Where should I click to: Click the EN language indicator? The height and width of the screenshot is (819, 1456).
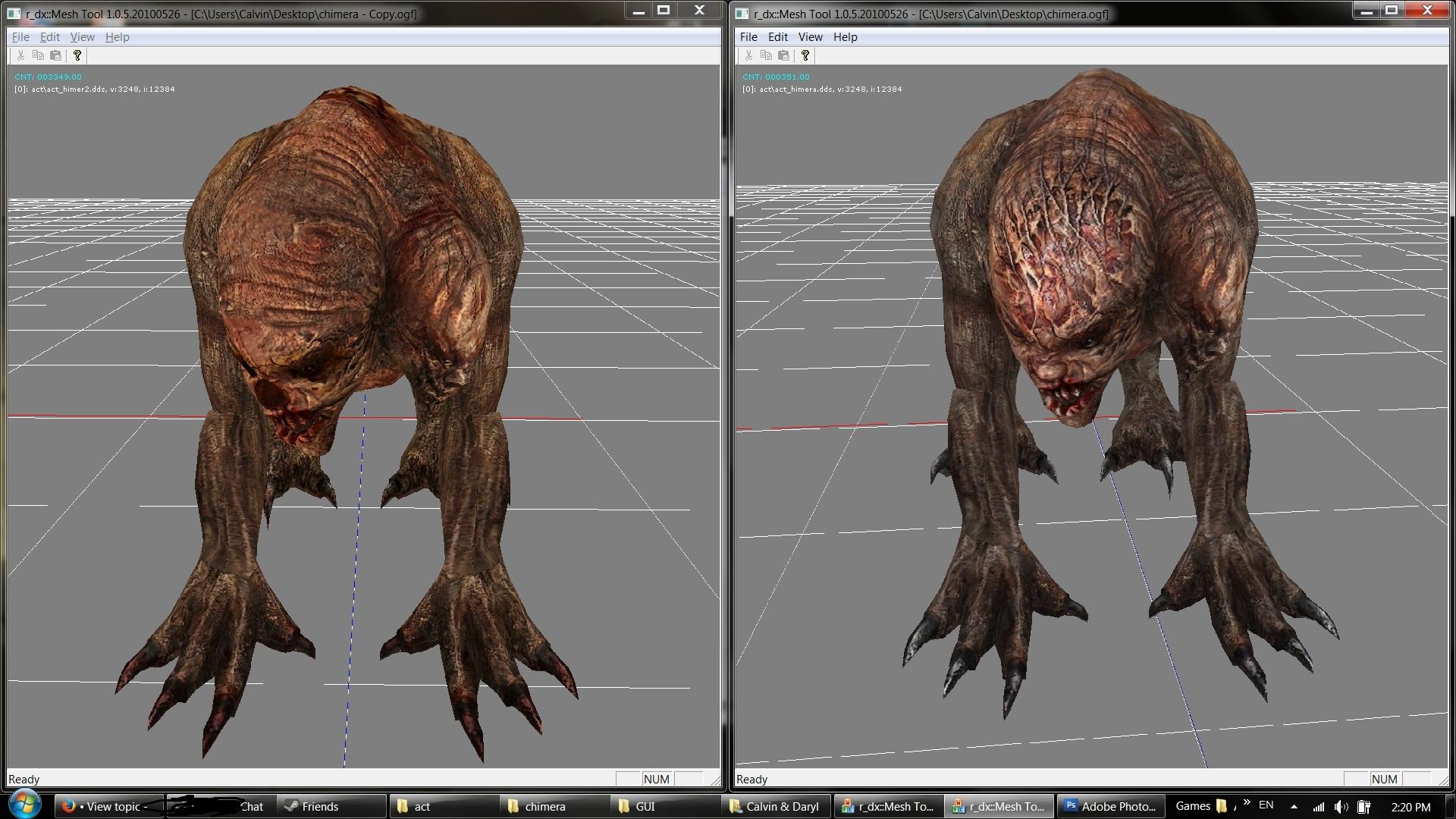click(x=1266, y=805)
